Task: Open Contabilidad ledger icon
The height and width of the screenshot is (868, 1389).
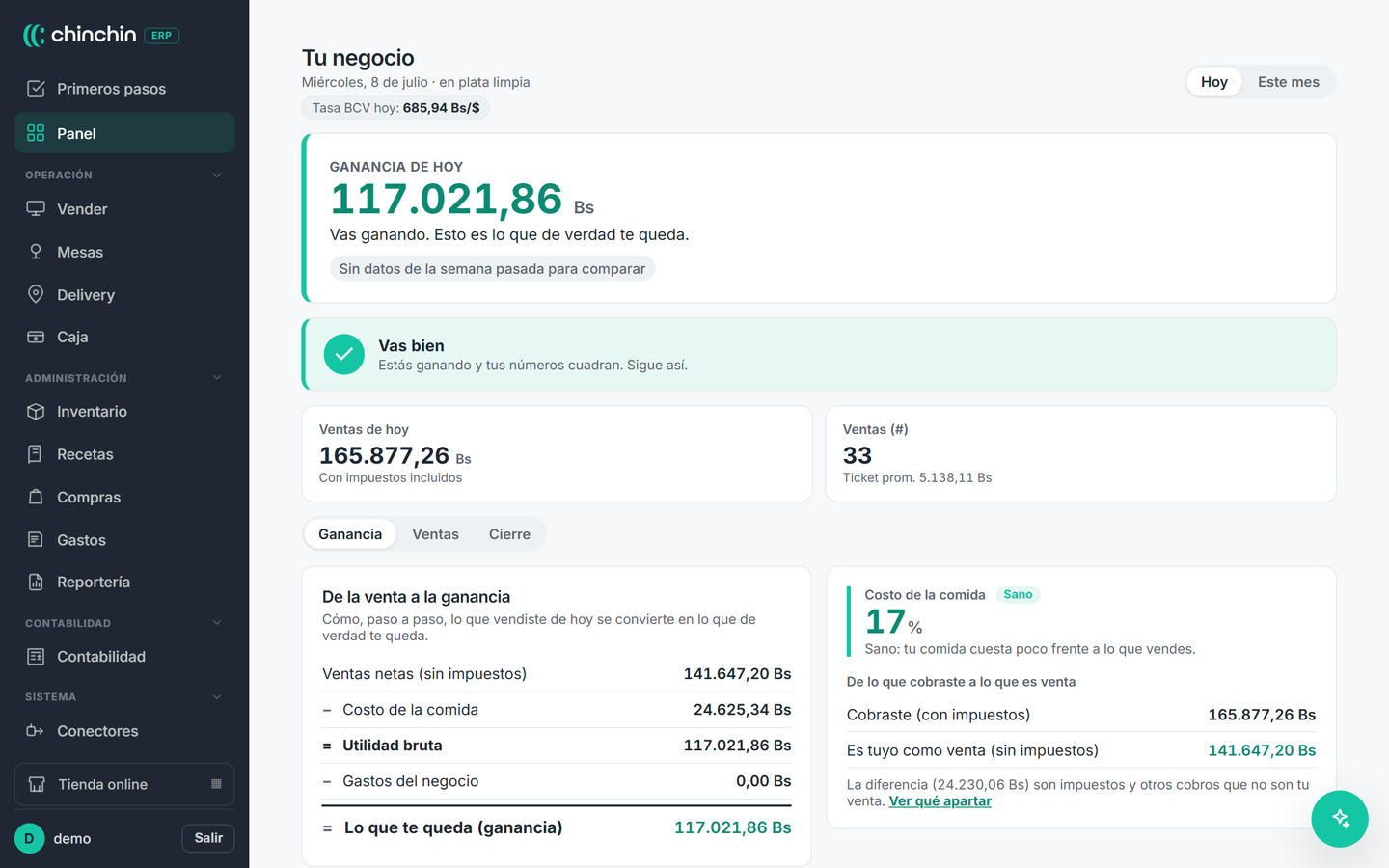Action: [36, 657]
